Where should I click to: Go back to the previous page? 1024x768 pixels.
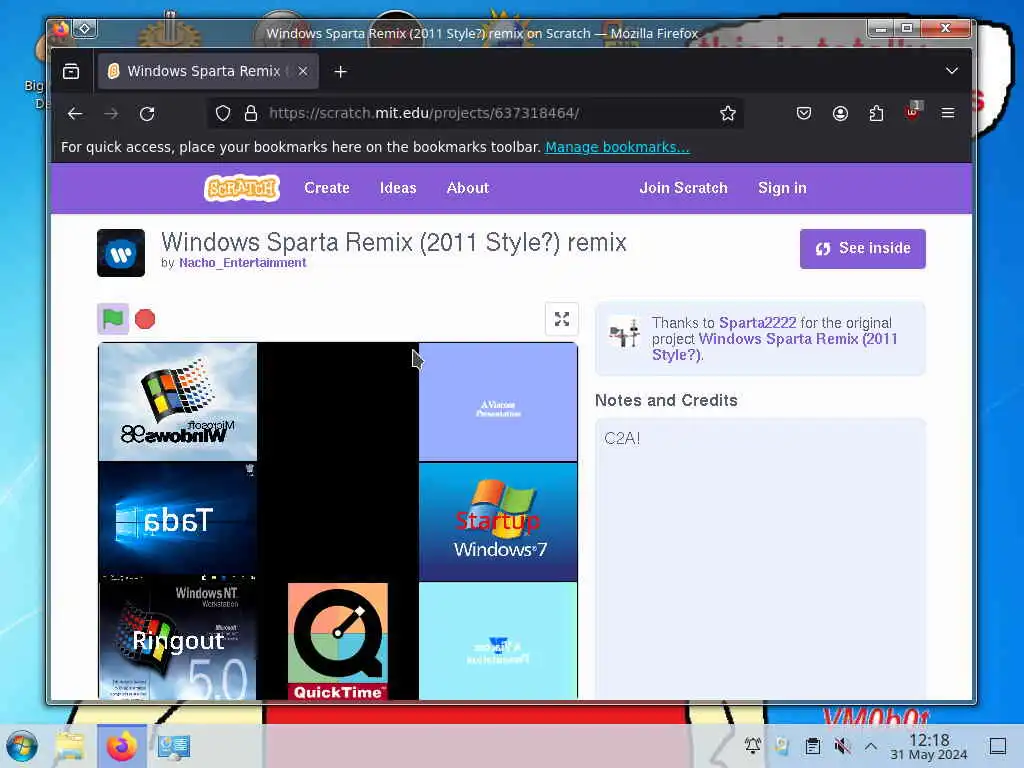[x=75, y=114]
